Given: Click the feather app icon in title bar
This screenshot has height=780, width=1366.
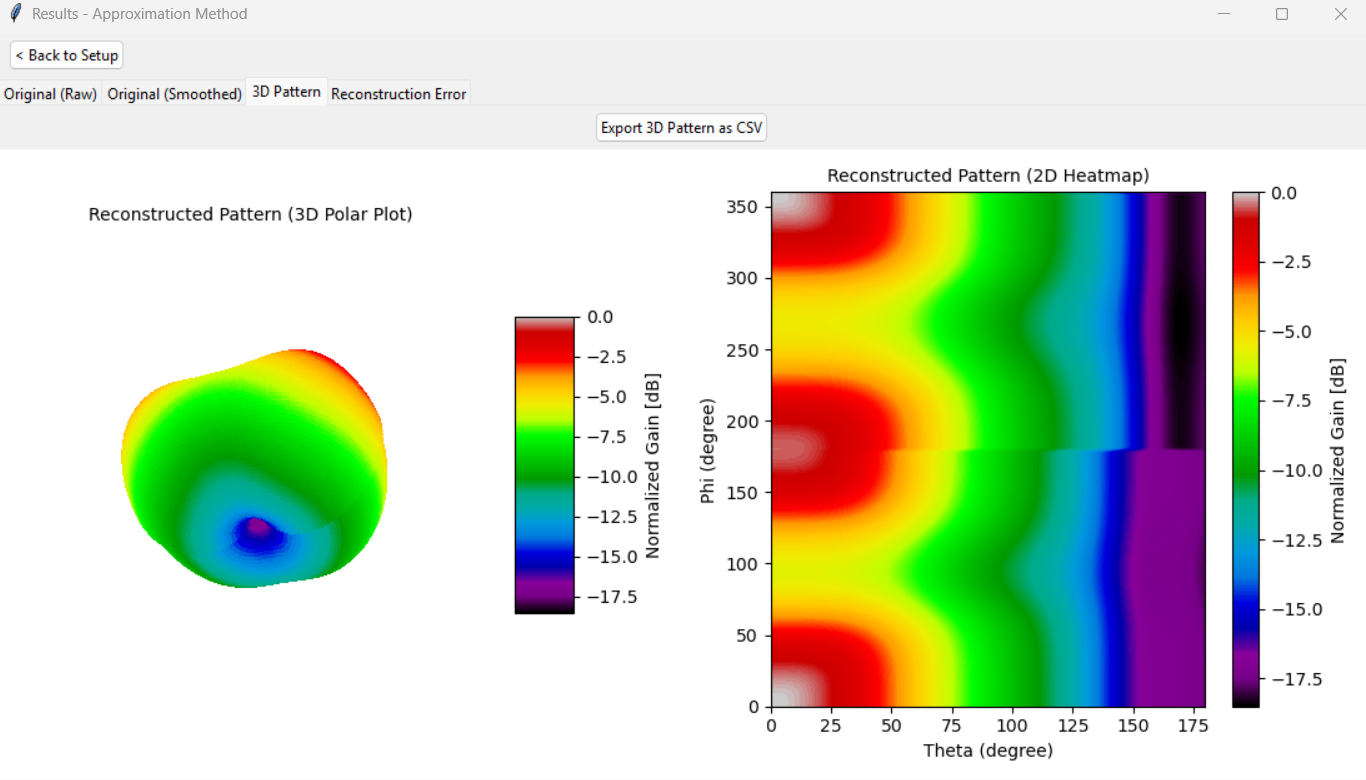Looking at the screenshot, I should pyautogui.click(x=15, y=14).
